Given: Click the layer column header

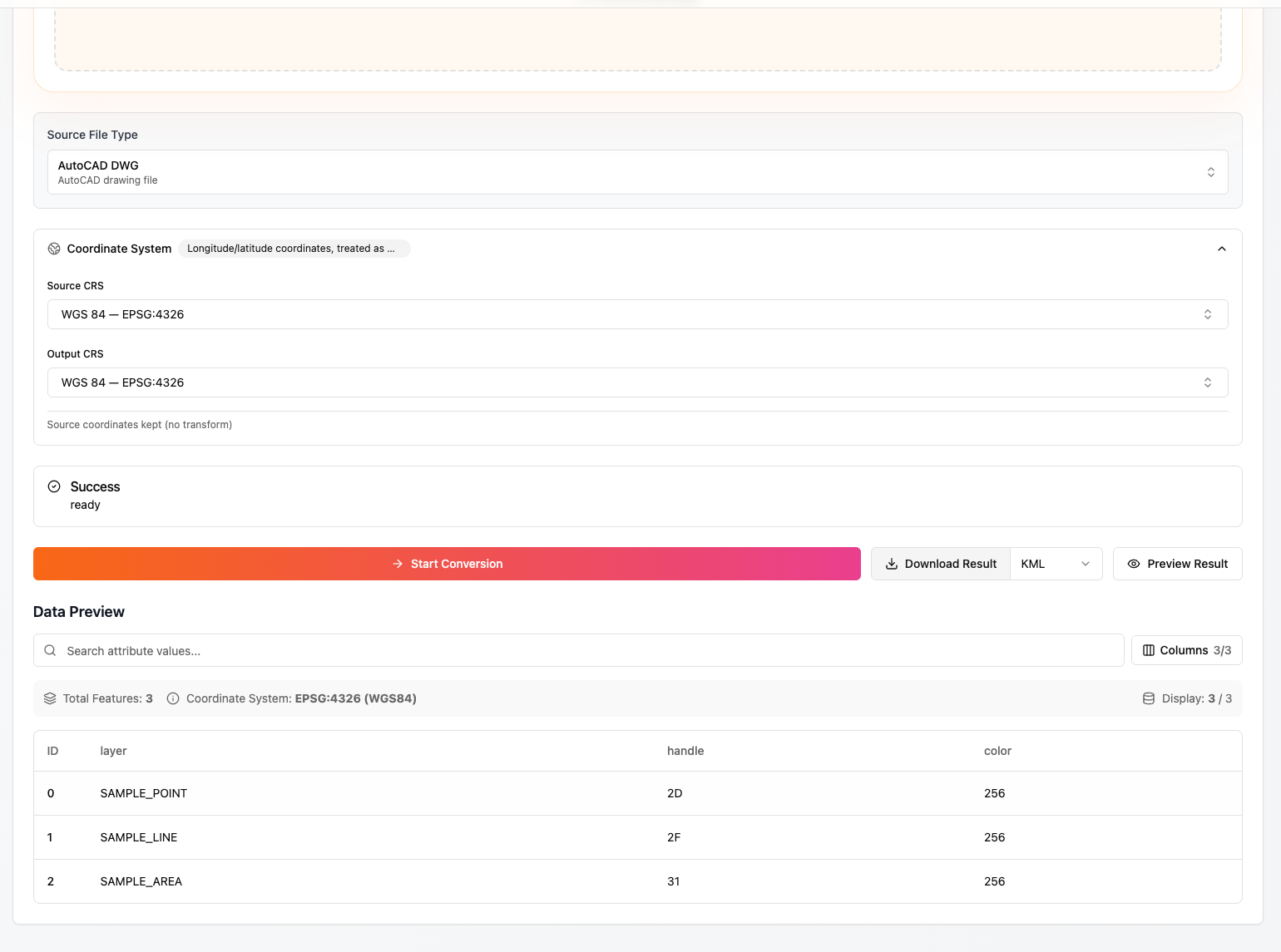Looking at the screenshot, I should [x=113, y=751].
